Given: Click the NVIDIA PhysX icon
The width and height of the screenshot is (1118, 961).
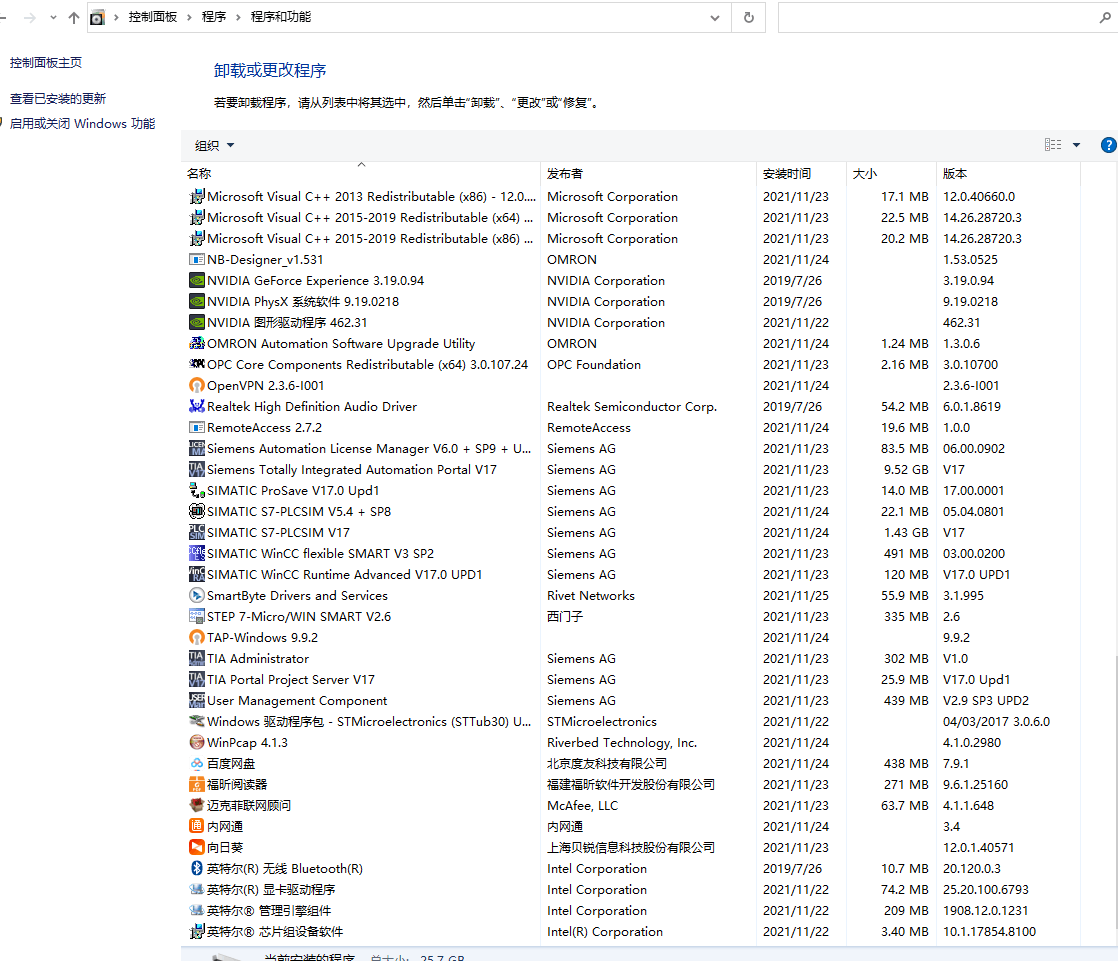Looking at the screenshot, I should point(197,302).
